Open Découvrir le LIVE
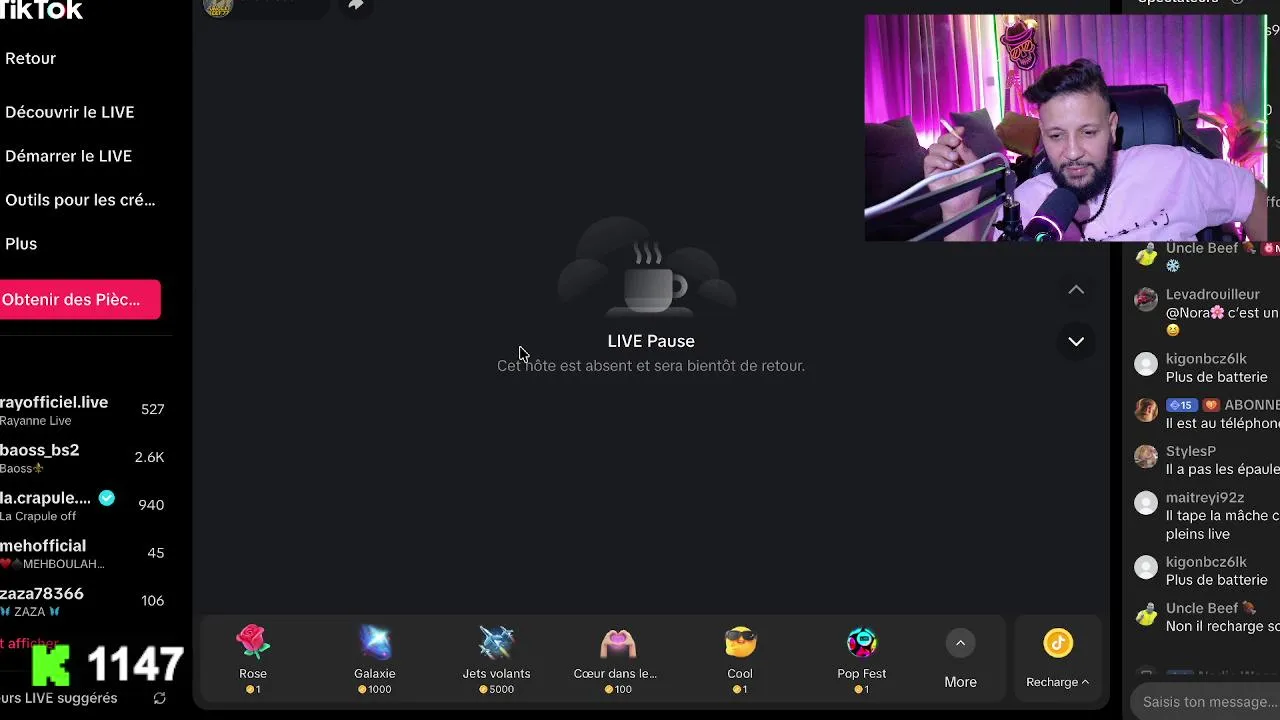The width and height of the screenshot is (1280, 720). click(x=69, y=112)
